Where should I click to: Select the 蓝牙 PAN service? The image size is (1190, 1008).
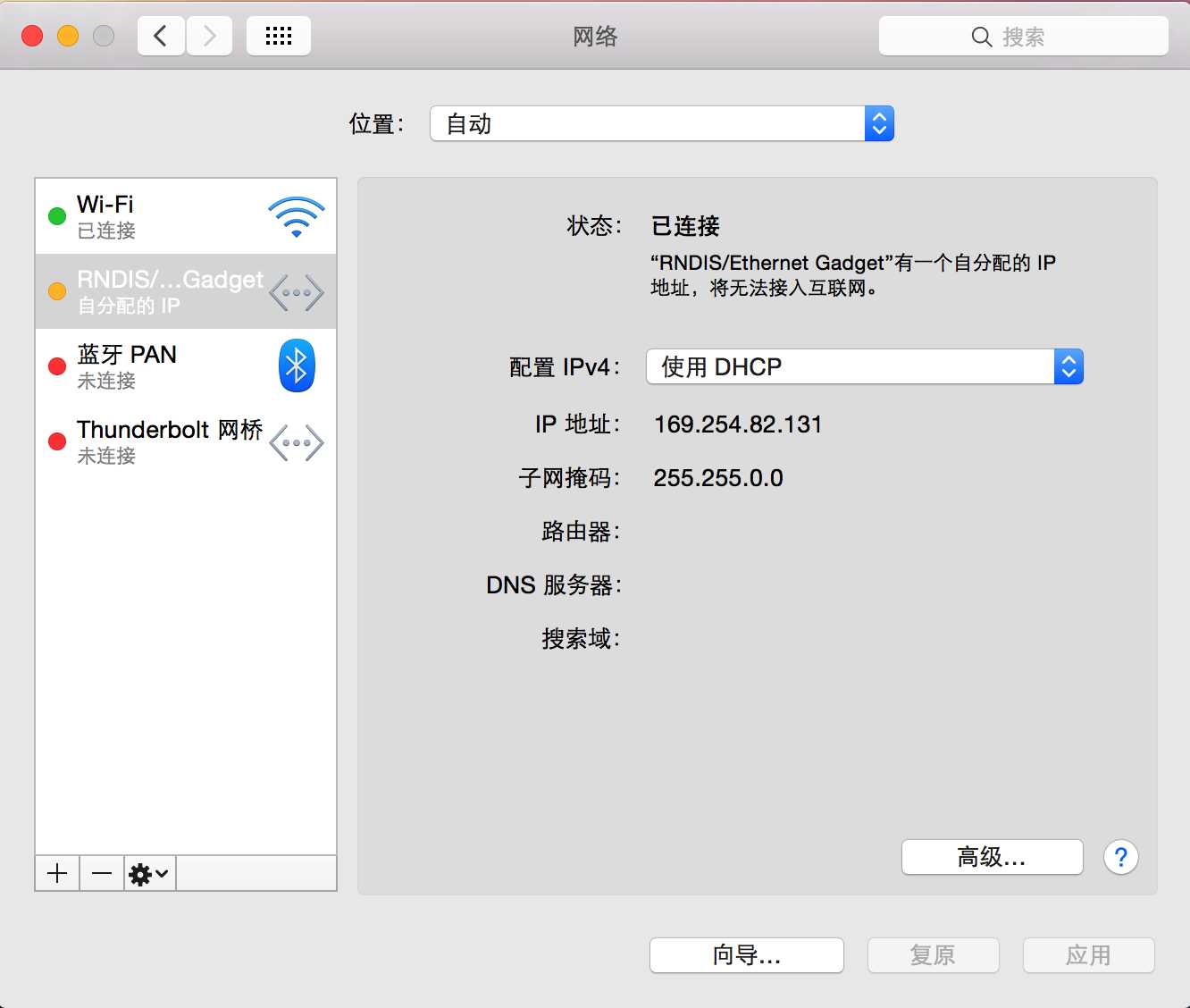click(x=186, y=366)
